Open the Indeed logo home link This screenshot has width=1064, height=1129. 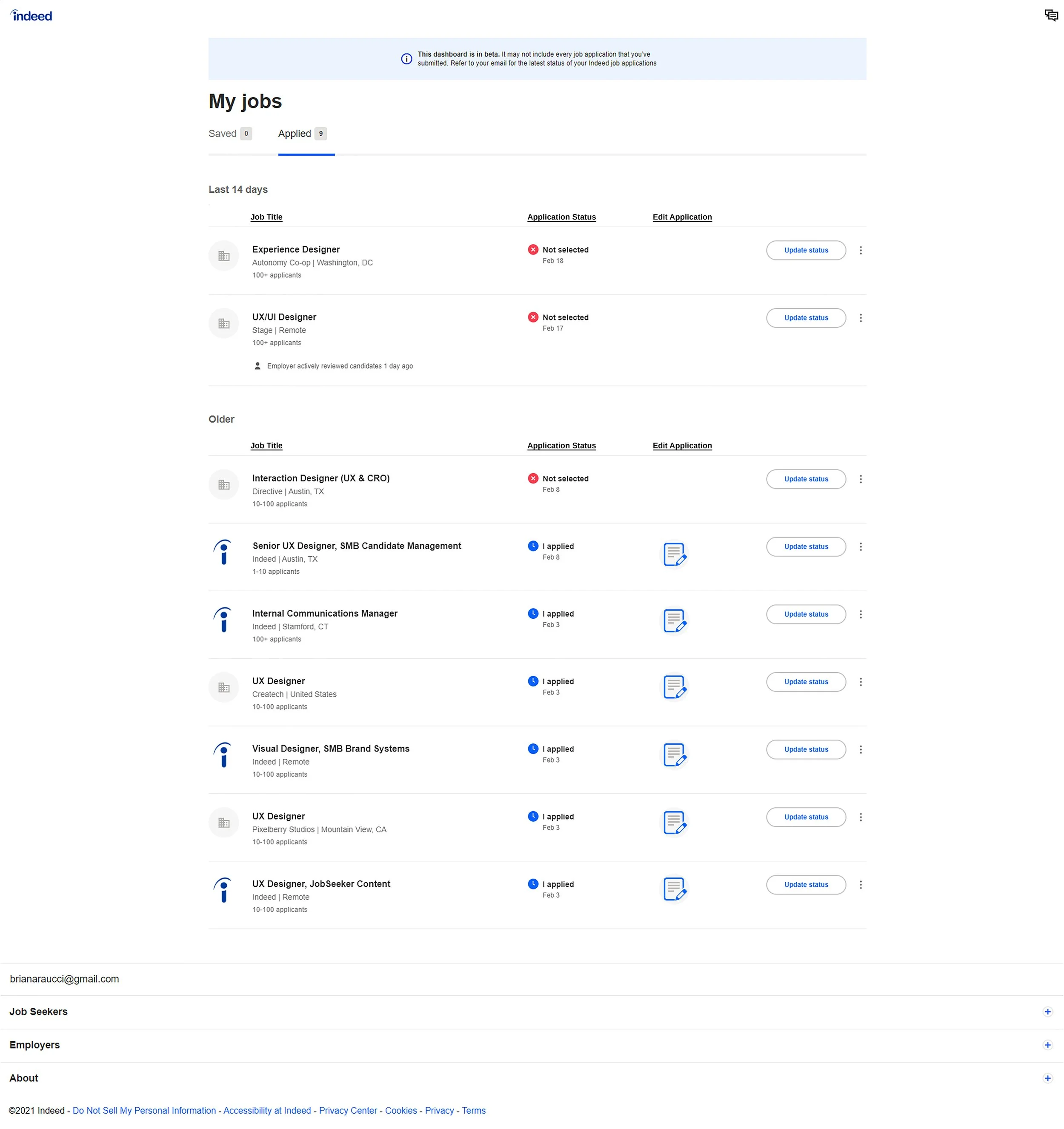point(31,16)
